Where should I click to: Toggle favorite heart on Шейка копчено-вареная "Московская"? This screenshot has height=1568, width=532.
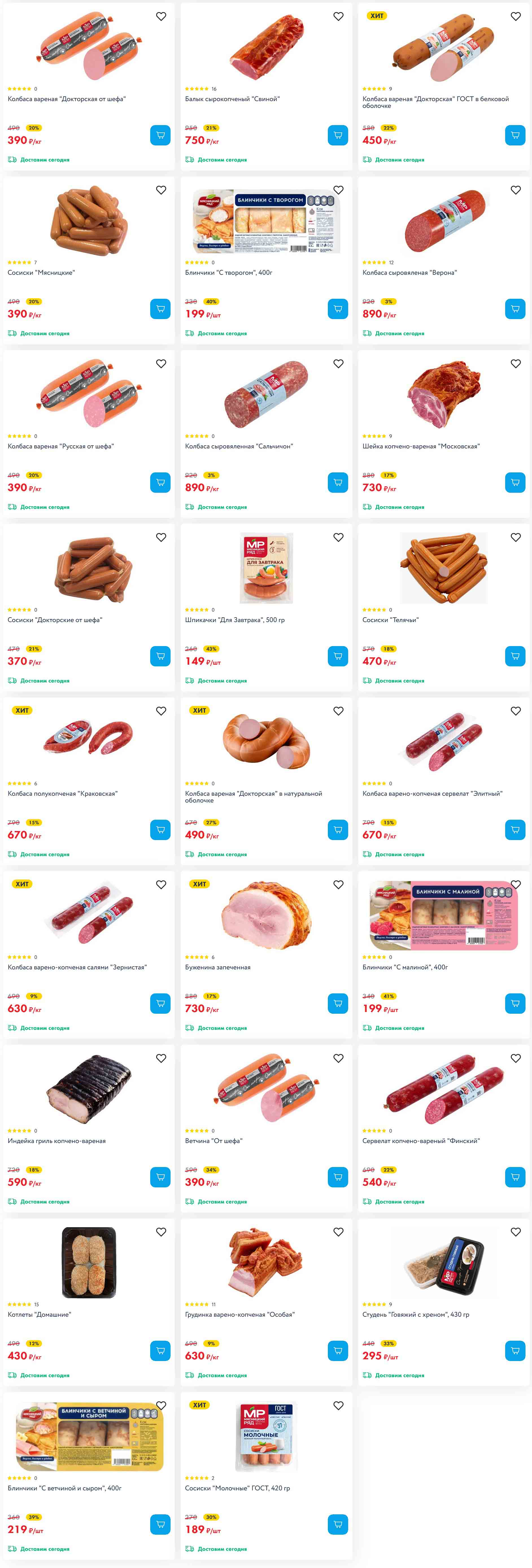(x=516, y=363)
